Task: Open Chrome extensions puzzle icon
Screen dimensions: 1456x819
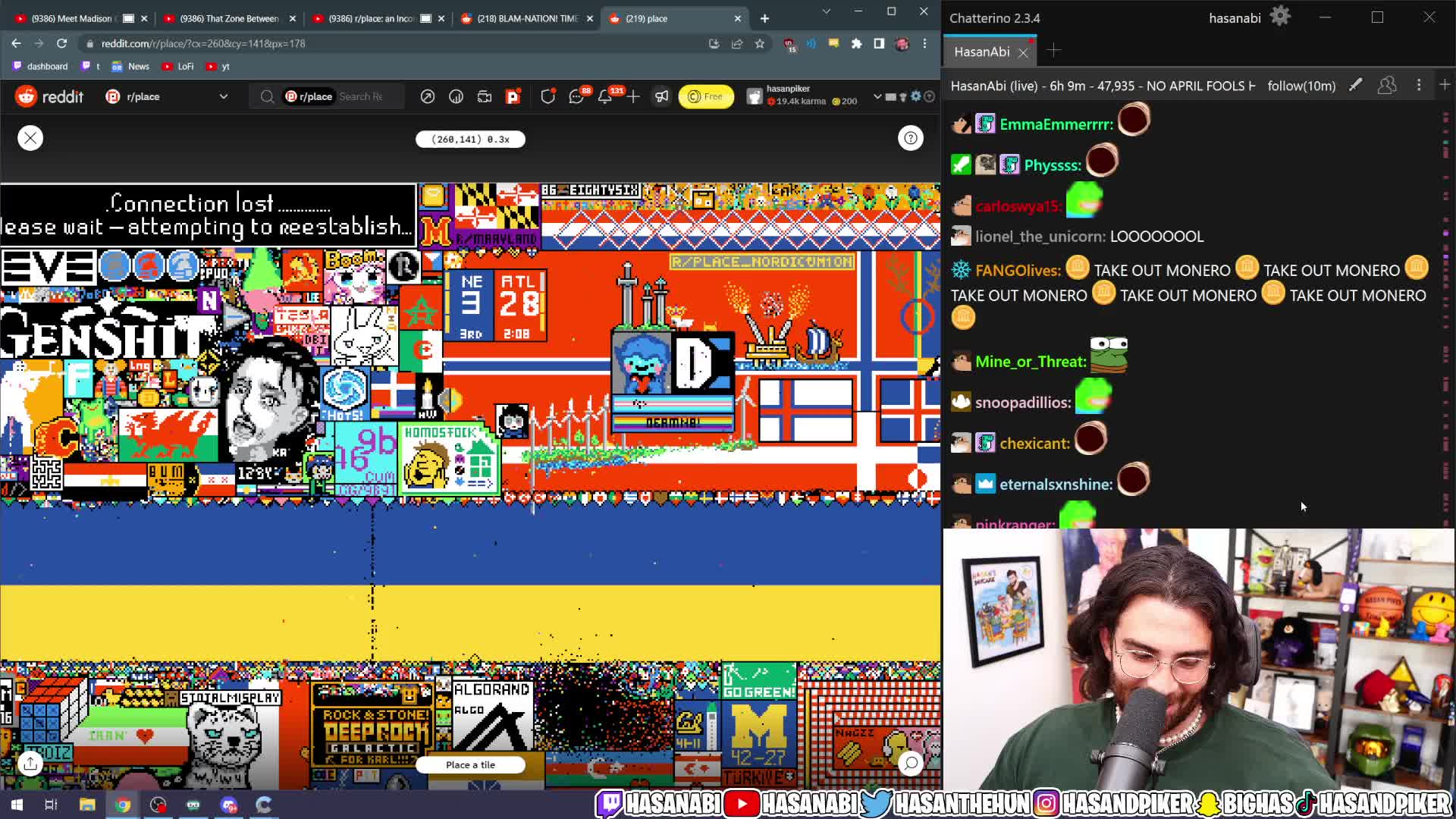Action: [x=857, y=44]
